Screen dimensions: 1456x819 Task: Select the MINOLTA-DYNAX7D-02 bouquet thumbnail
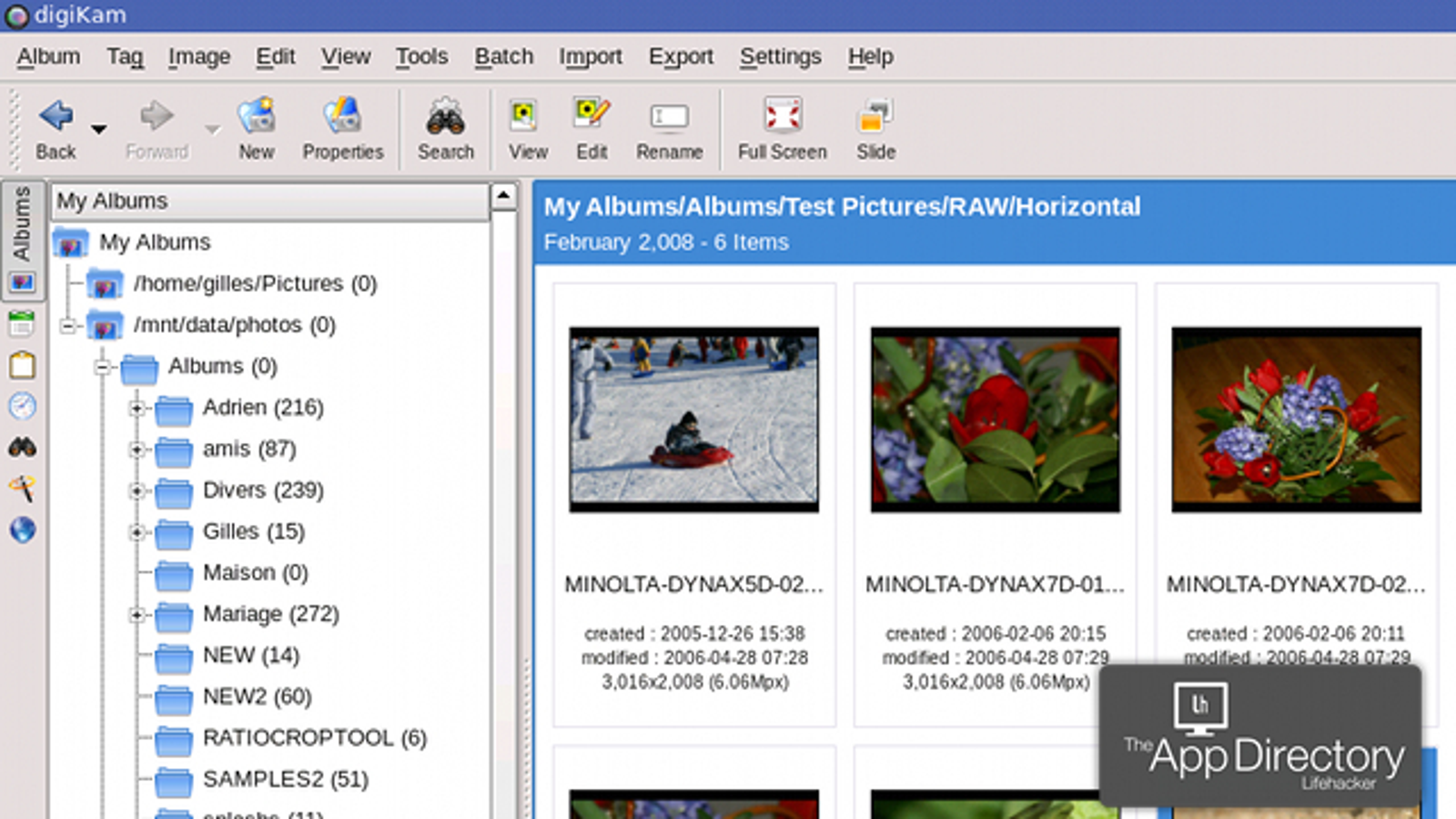tap(1297, 420)
